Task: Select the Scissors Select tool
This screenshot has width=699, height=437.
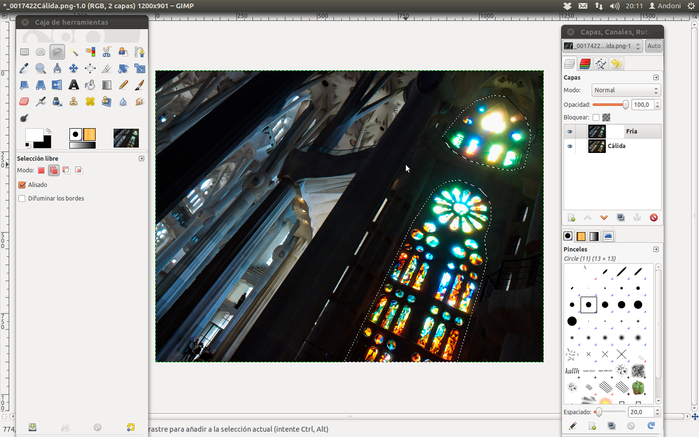Action: pos(107,52)
